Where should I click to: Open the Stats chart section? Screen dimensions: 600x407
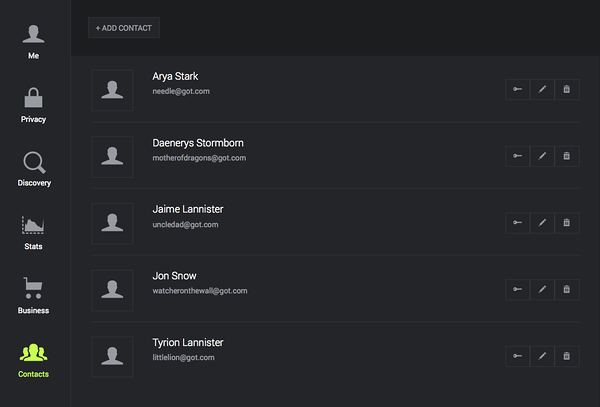tap(33, 233)
